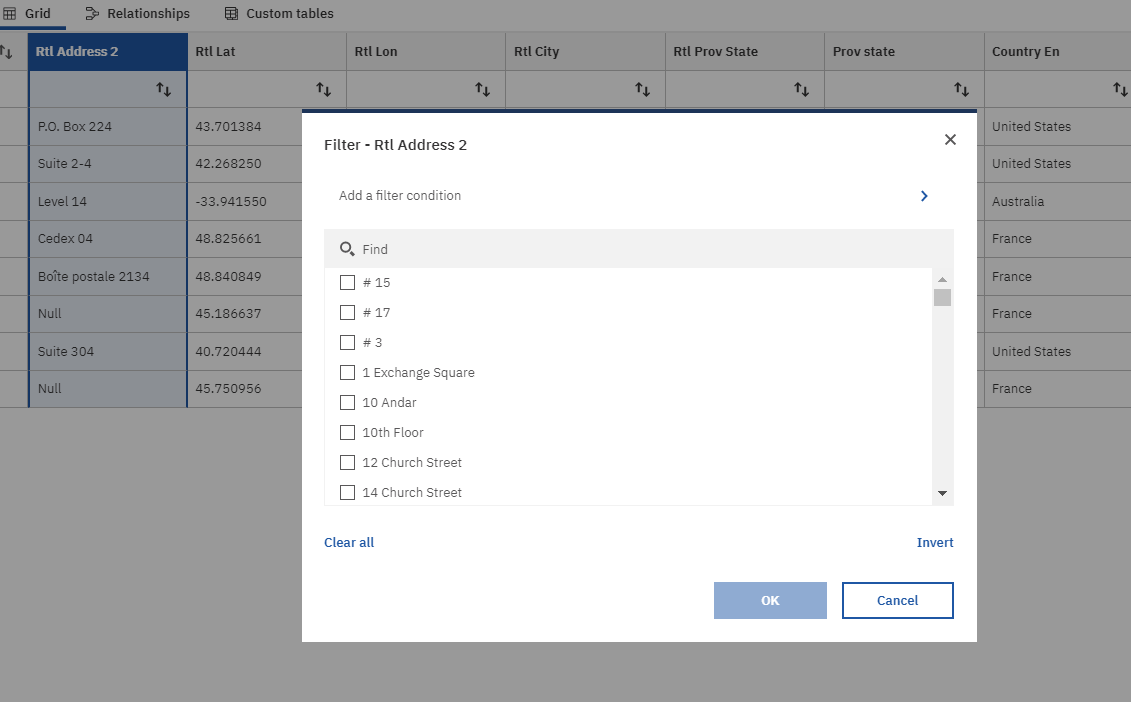
Task: Click the sort icon under Rtl City
Action: (x=642, y=89)
